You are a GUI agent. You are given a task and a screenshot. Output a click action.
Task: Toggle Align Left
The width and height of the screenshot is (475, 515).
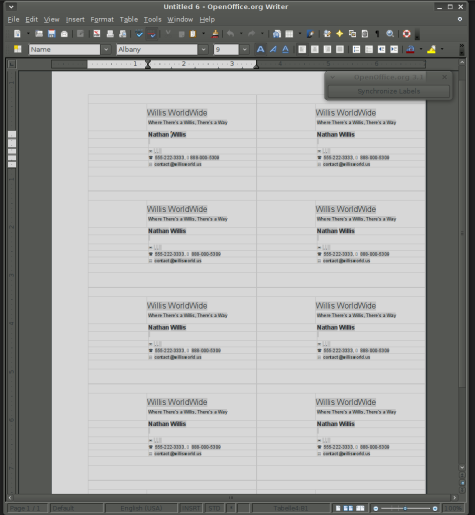(302, 49)
